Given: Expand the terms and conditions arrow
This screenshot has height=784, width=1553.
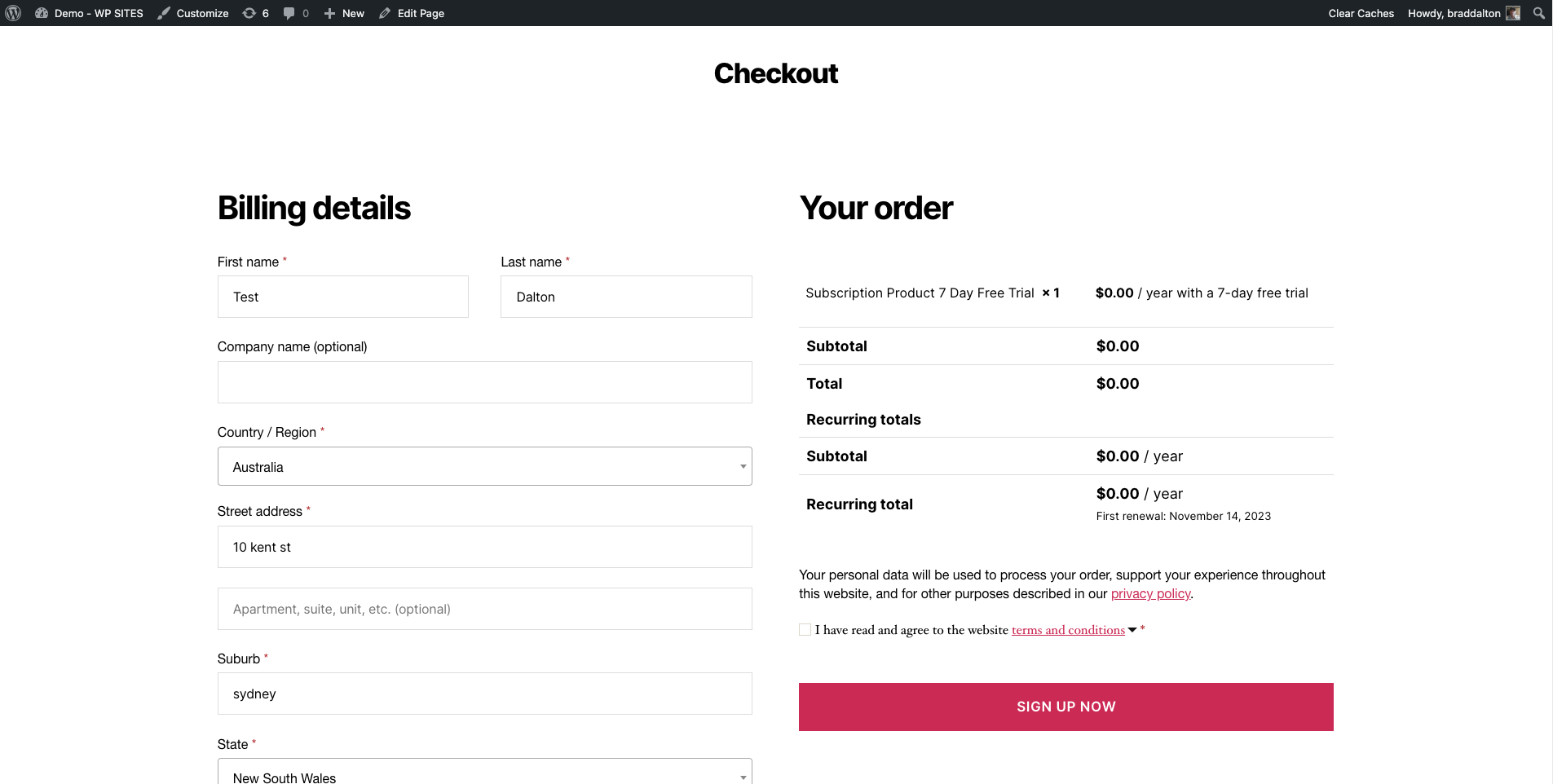Looking at the screenshot, I should pyautogui.click(x=1132, y=630).
